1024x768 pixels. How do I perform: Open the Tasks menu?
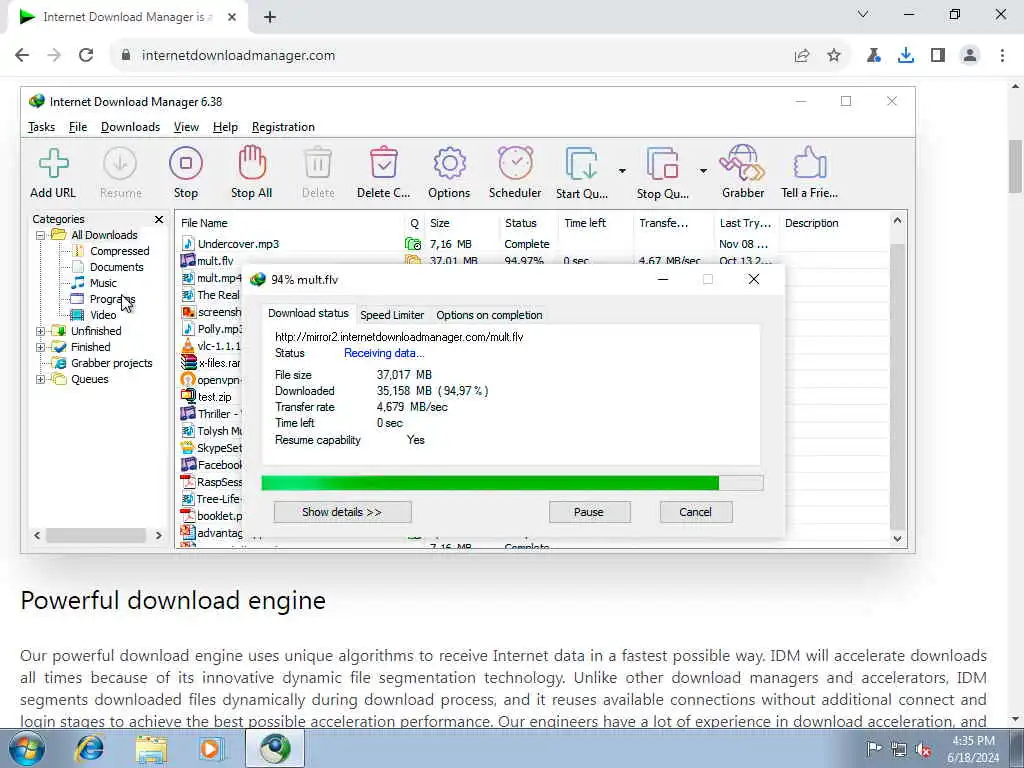(x=41, y=127)
